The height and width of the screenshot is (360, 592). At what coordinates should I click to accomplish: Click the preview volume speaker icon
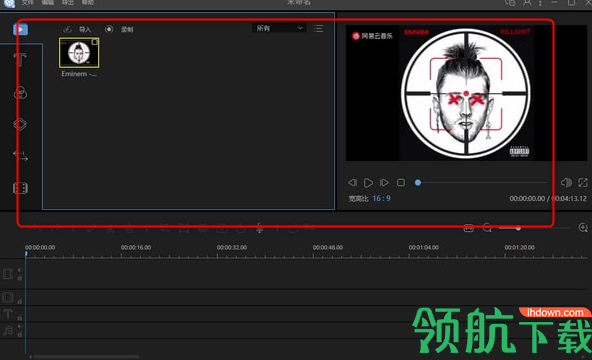[566, 183]
